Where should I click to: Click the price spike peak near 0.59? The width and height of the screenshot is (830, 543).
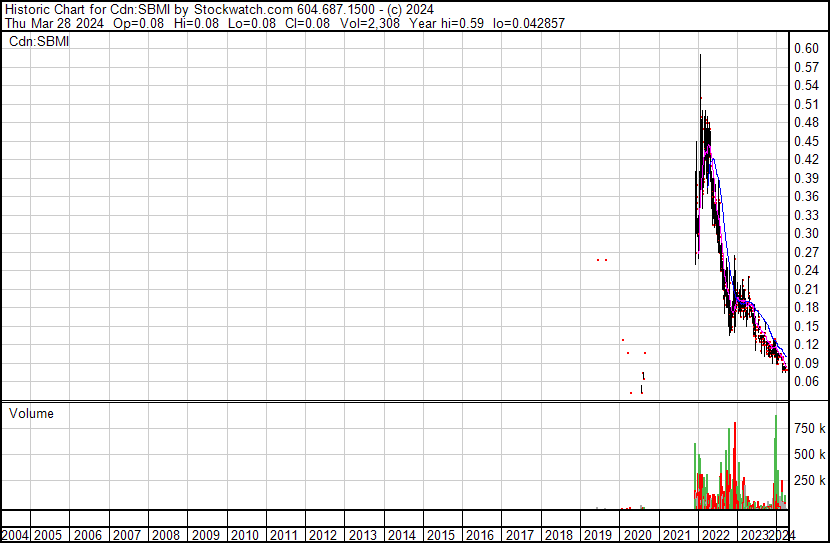tap(700, 58)
